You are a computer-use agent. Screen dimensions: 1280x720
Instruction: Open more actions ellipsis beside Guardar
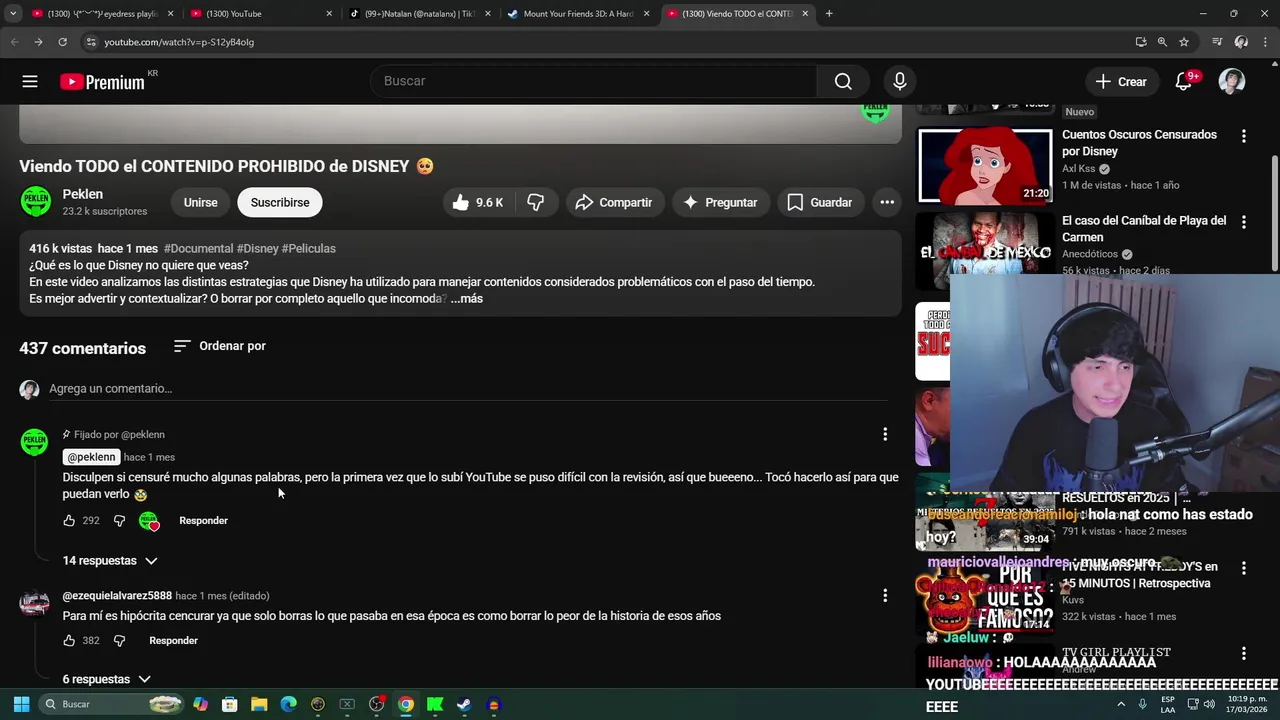[887, 202]
